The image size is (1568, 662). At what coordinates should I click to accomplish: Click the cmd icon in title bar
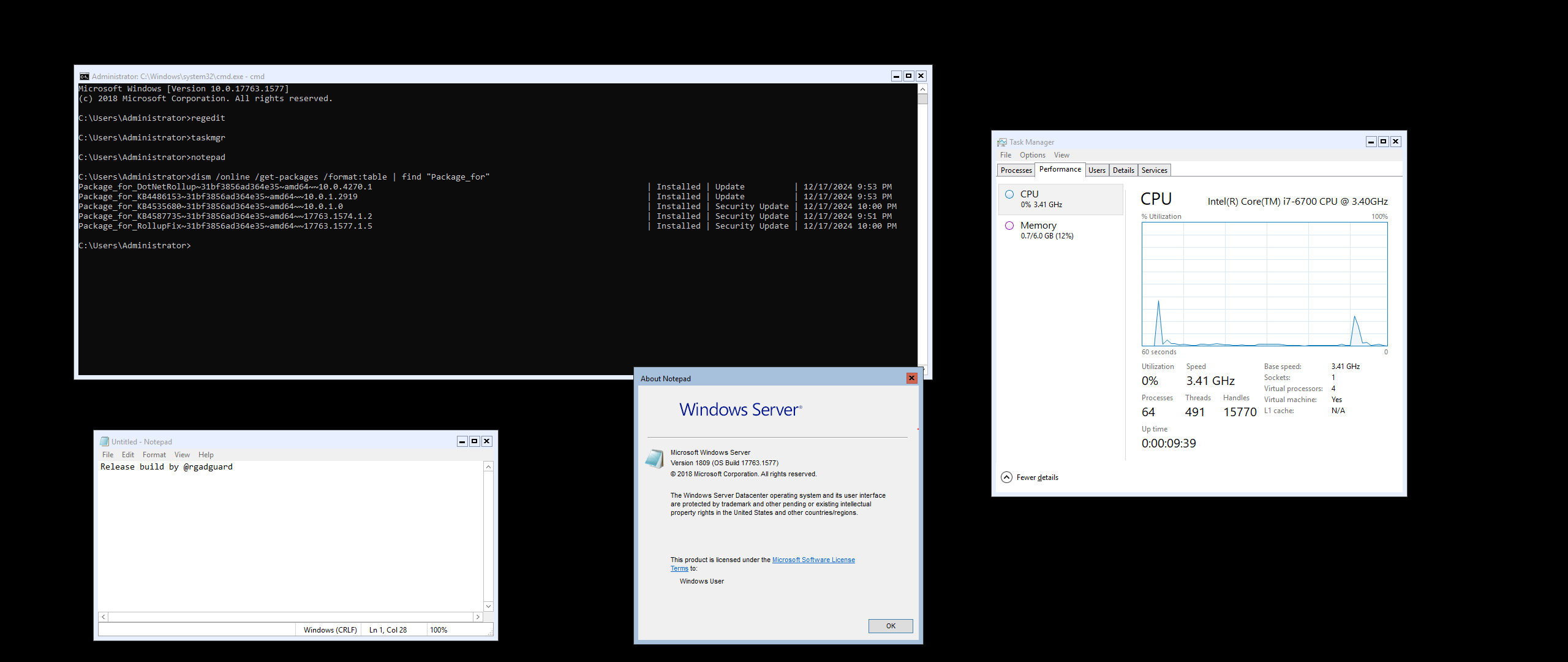click(x=85, y=77)
